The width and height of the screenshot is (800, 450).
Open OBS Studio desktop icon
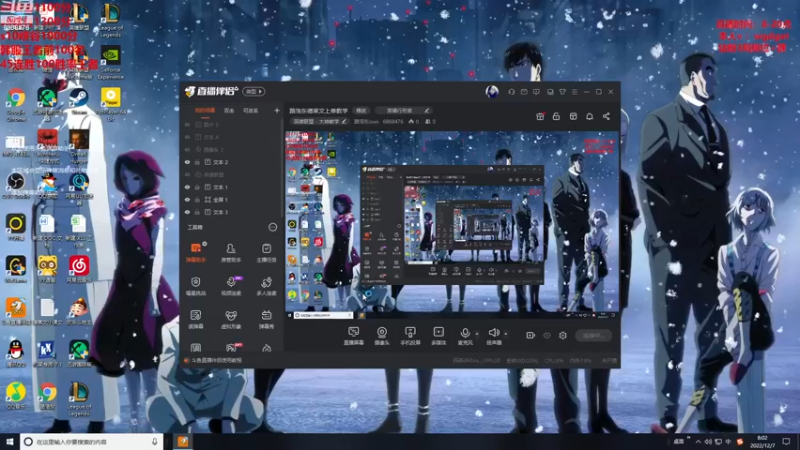click(x=16, y=185)
